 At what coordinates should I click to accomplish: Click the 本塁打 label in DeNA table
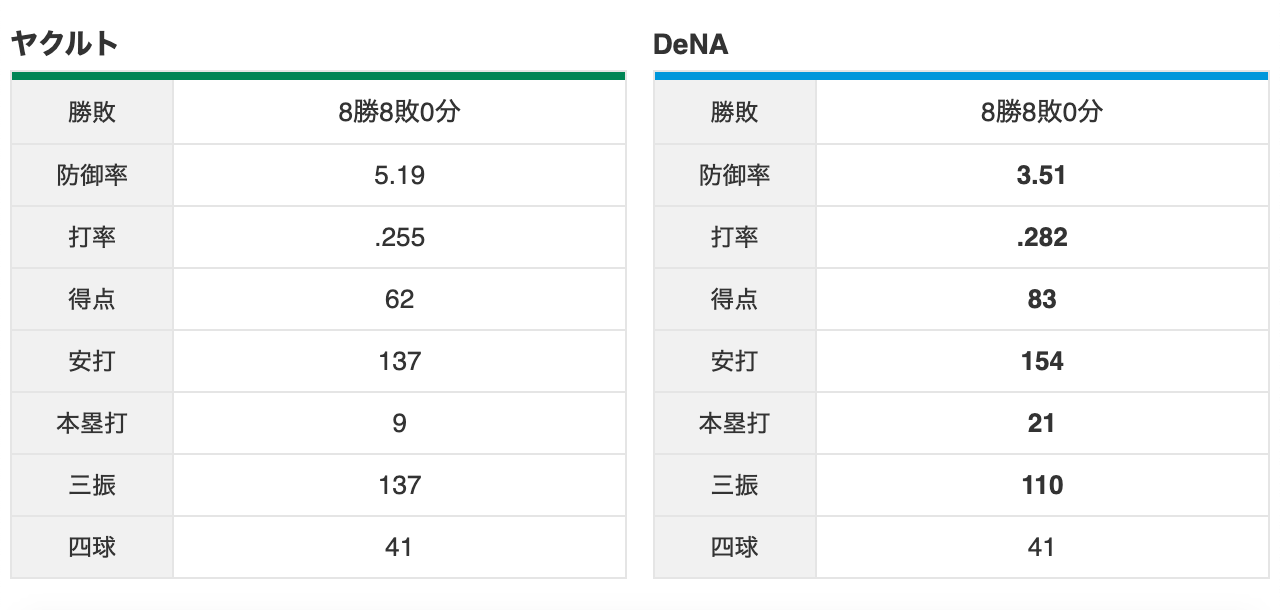pyautogui.click(x=734, y=423)
